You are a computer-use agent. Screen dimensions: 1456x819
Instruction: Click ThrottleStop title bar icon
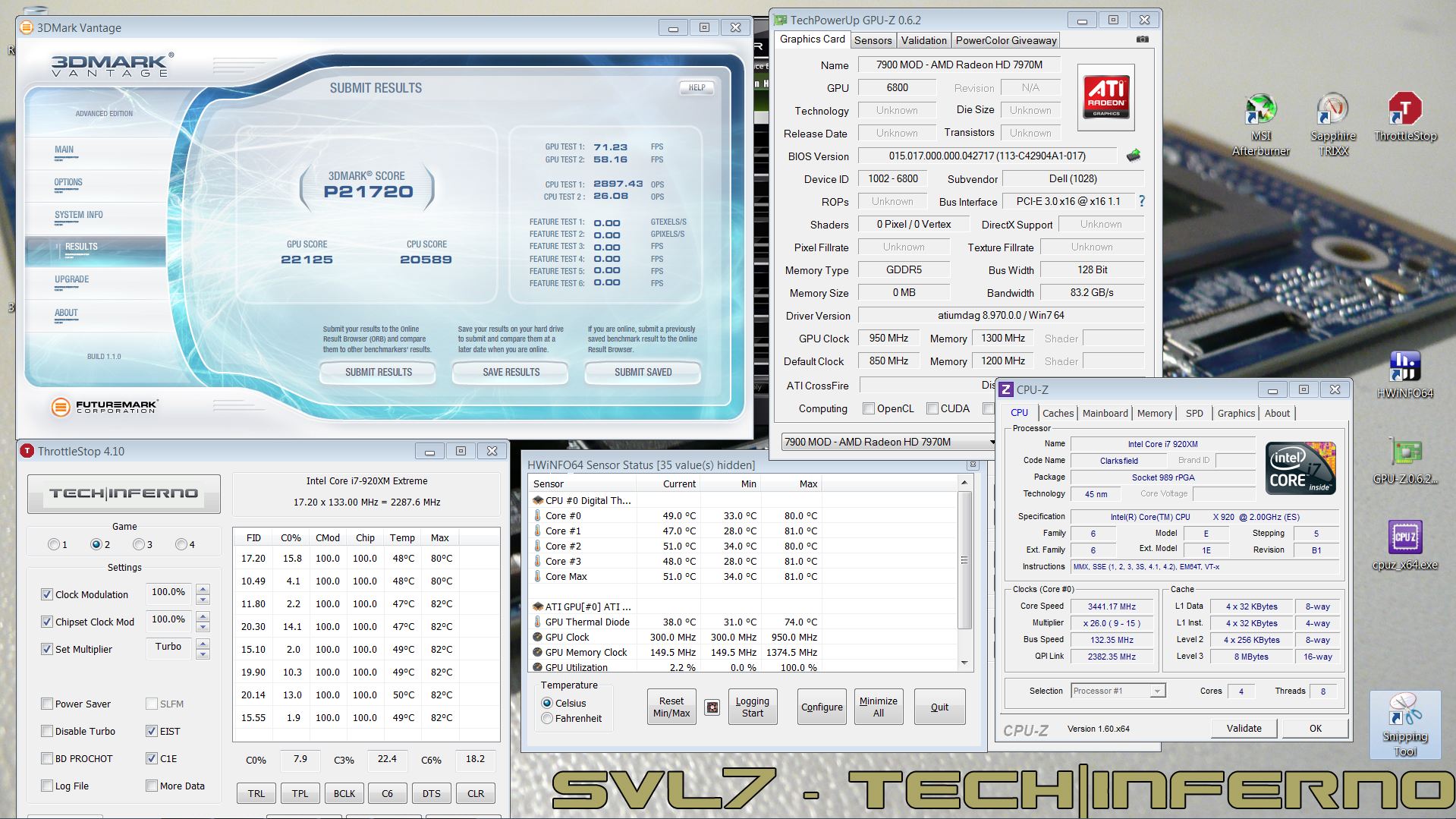[x=27, y=451]
